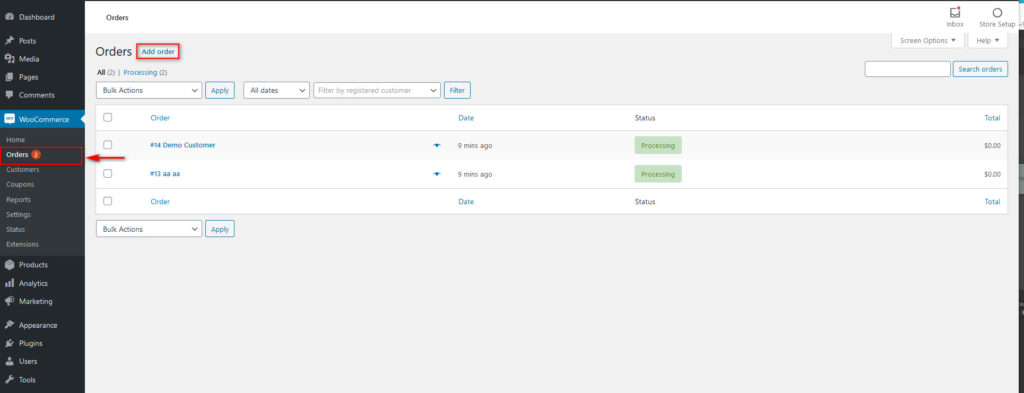Screen dimensions: 1024x393
Task: Sort by Date column in table footer
Action: (x=466, y=202)
